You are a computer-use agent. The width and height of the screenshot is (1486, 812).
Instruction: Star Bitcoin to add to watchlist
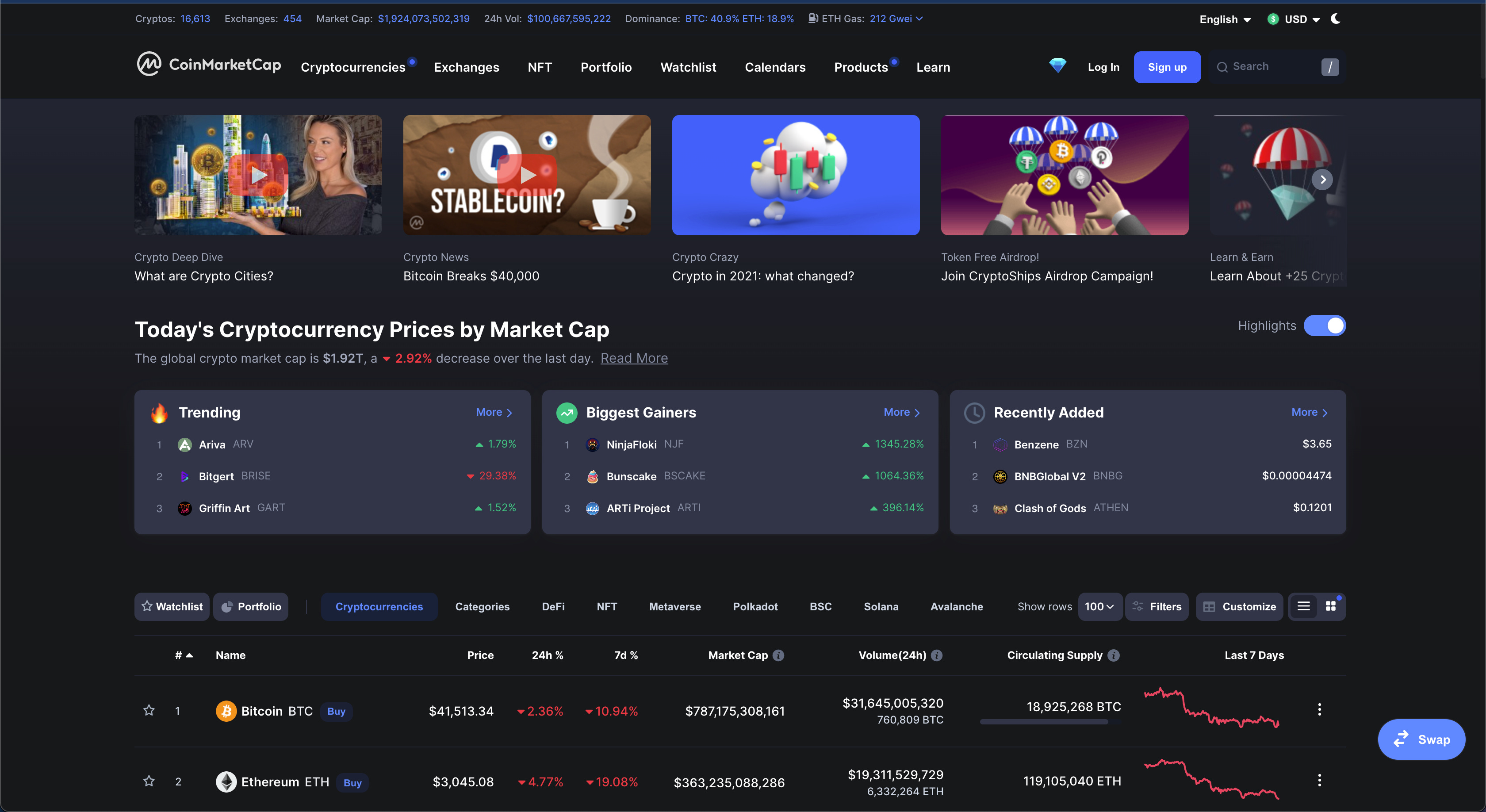(x=149, y=710)
